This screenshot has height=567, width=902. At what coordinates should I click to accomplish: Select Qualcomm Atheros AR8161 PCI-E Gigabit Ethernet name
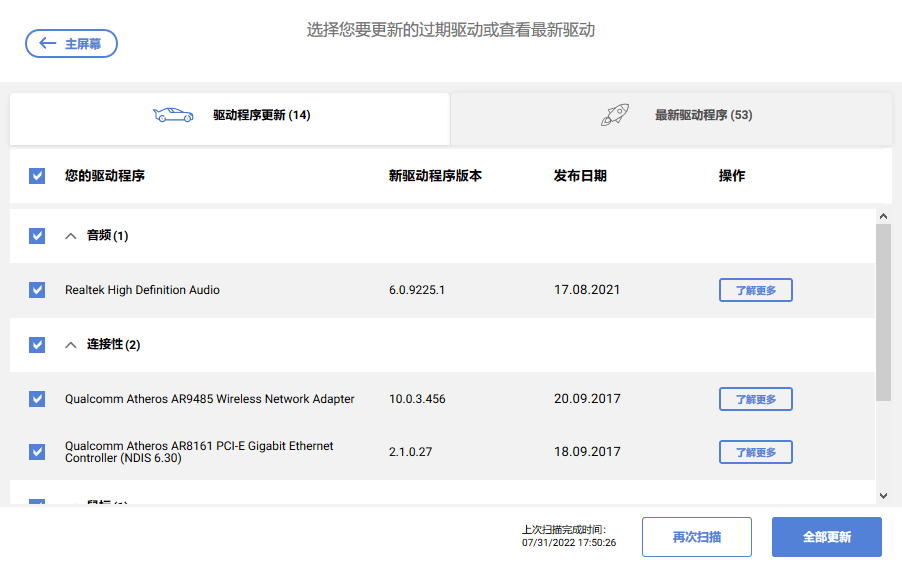(199, 452)
